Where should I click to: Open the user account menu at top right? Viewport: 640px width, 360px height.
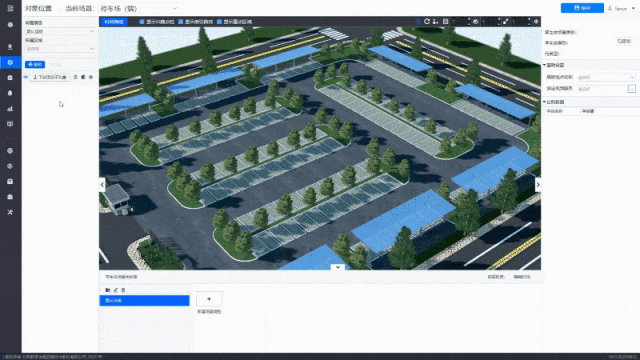click(621, 8)
